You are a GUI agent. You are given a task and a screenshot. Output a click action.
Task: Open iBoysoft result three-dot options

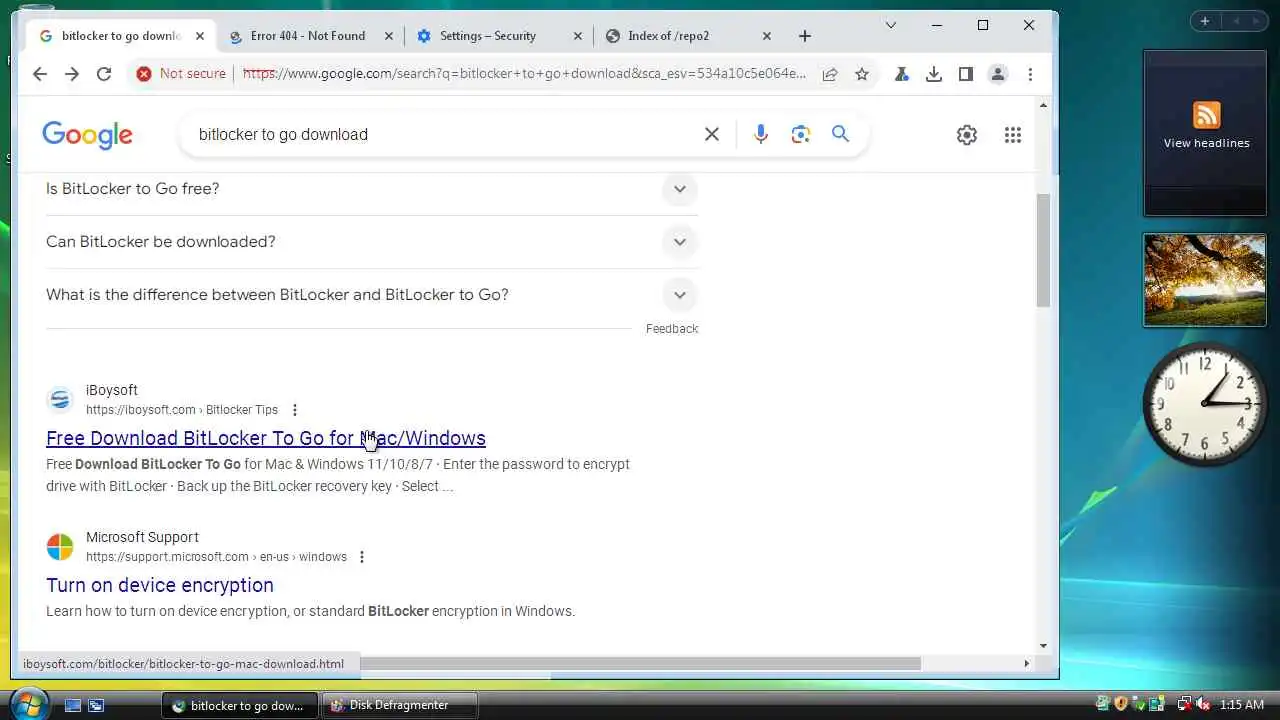[294, 410]
